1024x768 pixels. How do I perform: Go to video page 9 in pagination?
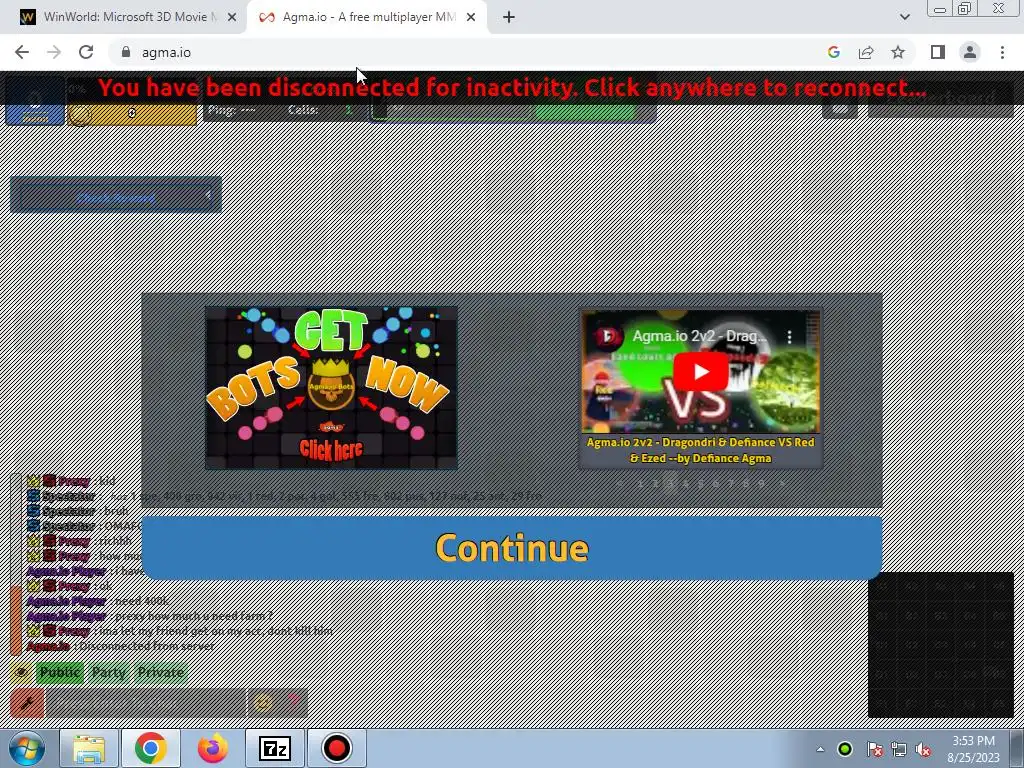pyautogui.click(x=761, y=483)
